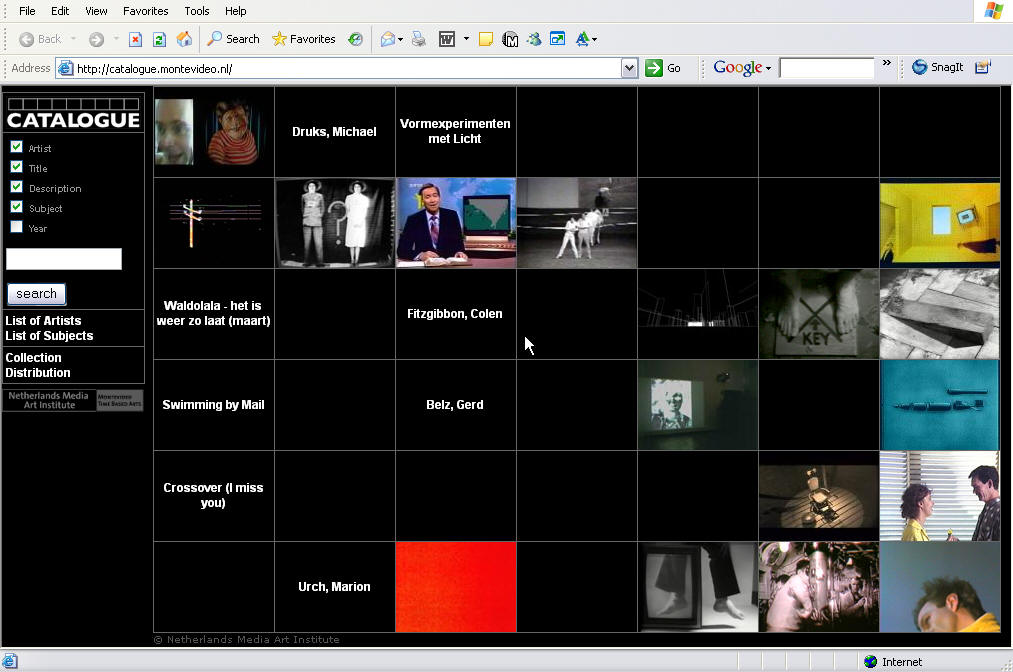Click the Mail envelope icon
This screenshot has width=1013, height=672.
(387, 39)
